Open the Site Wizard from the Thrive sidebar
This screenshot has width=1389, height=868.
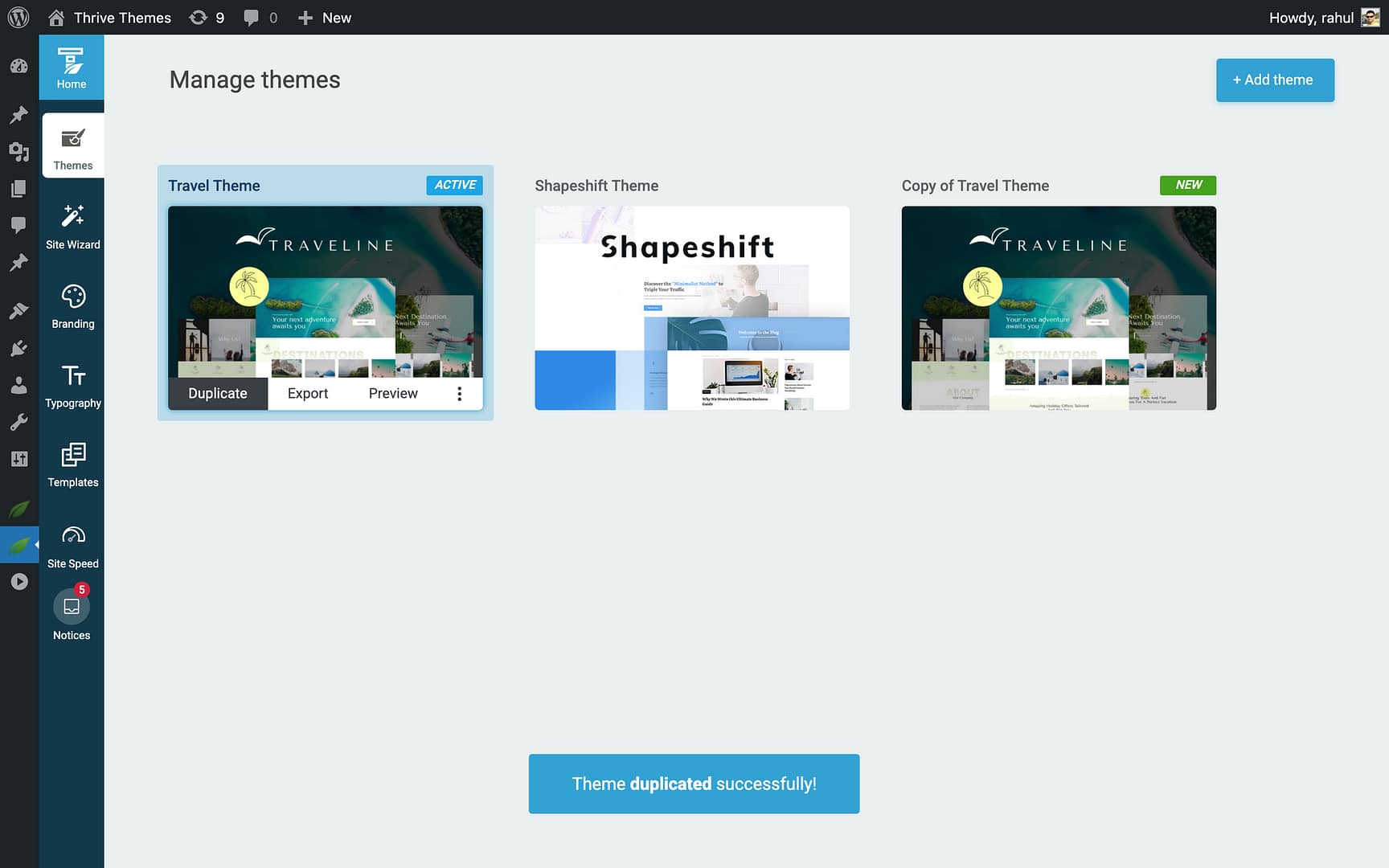(x=72, y=225)
